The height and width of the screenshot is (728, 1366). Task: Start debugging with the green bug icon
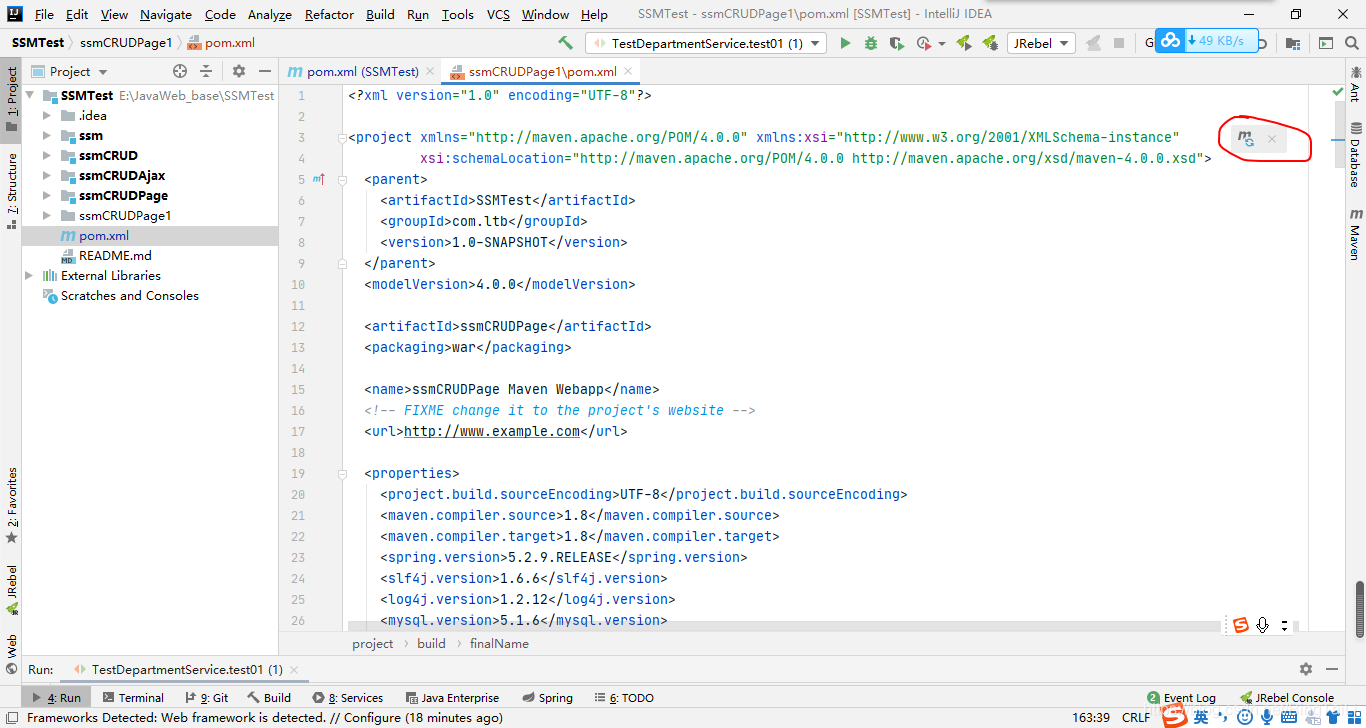[x=871, y=43]
